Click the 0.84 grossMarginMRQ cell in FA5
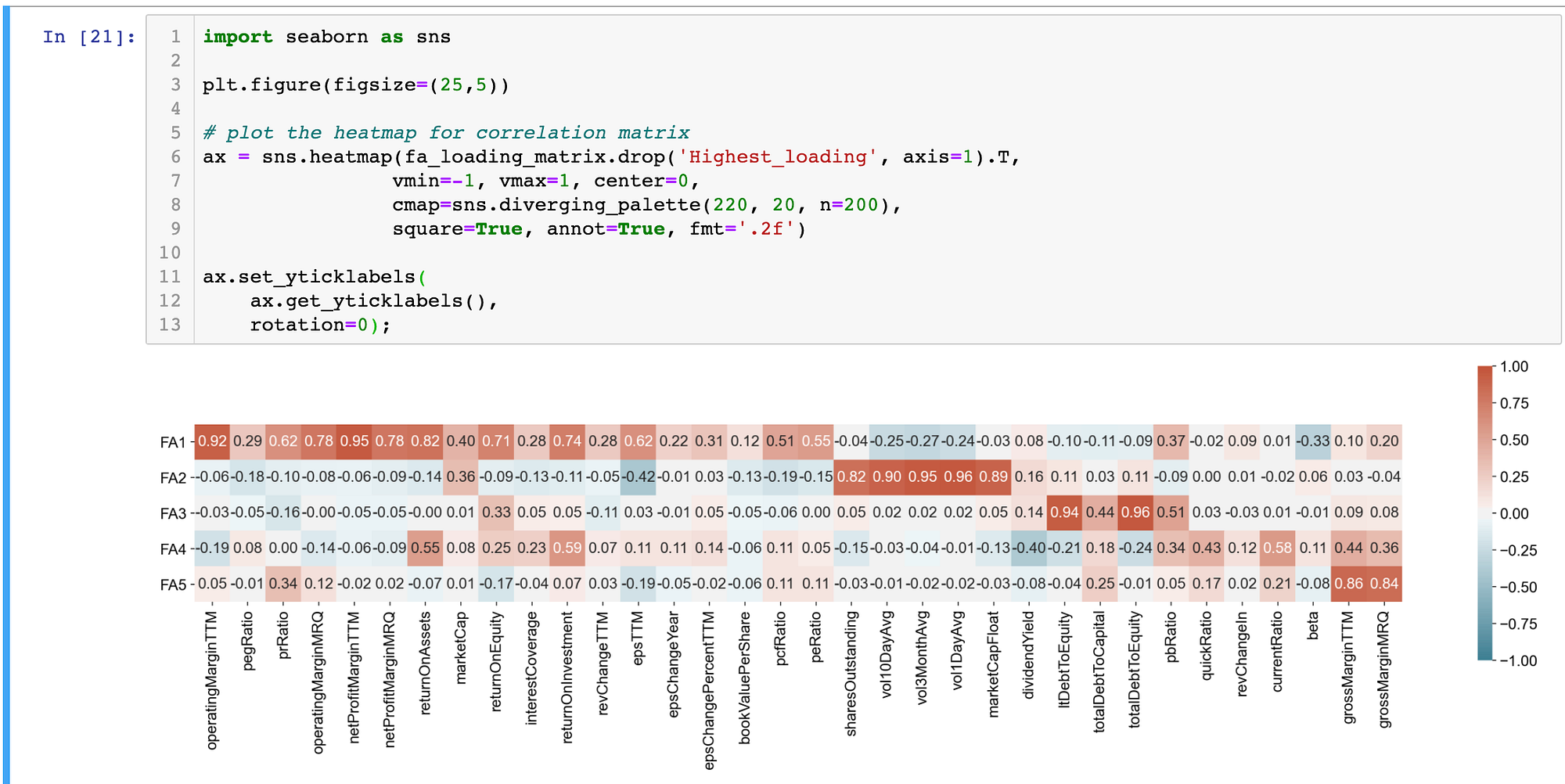The image size is (1565, 784). 1384,583
